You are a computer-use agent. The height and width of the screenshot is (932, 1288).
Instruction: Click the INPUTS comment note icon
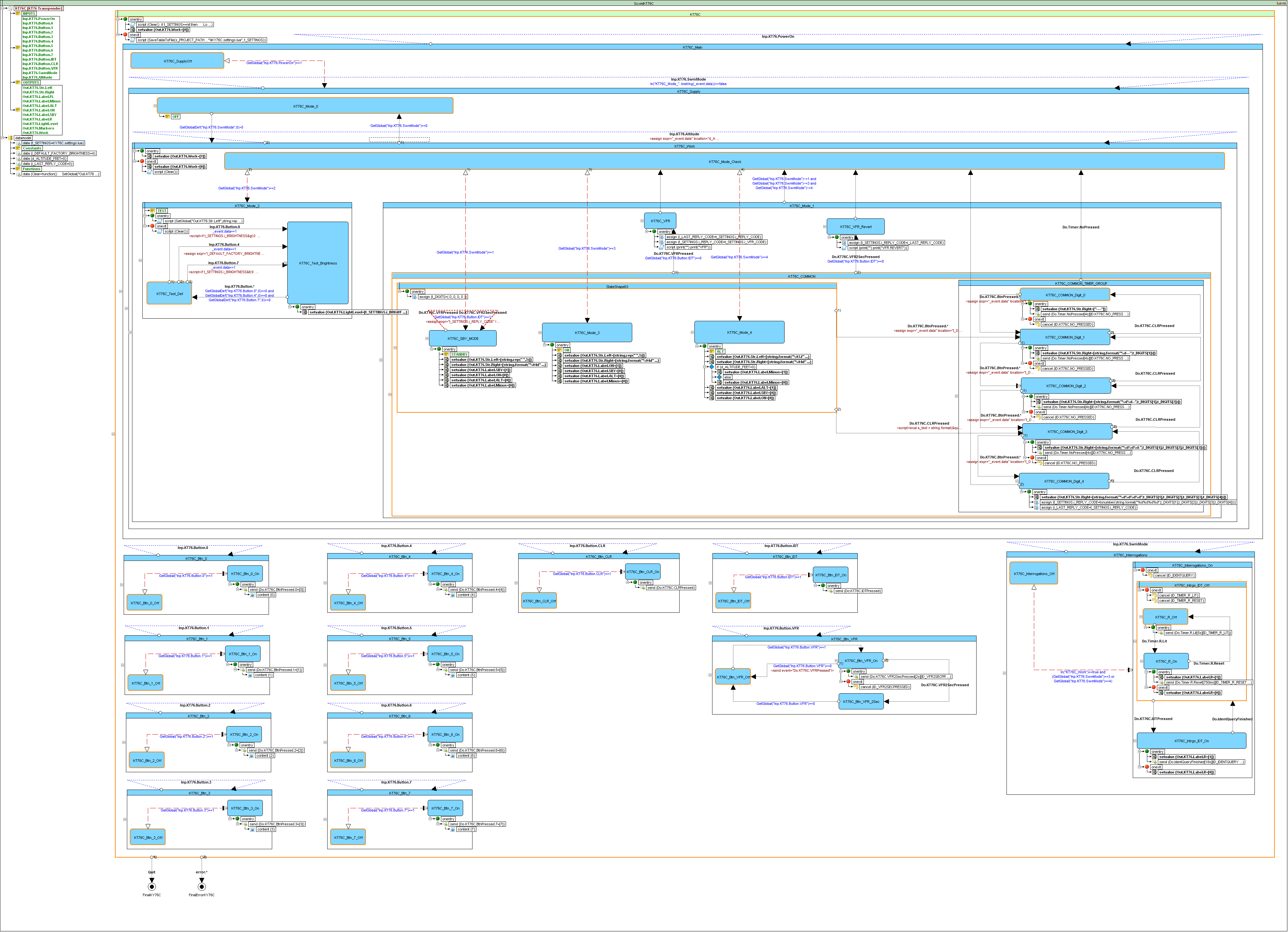click(18, 14)
